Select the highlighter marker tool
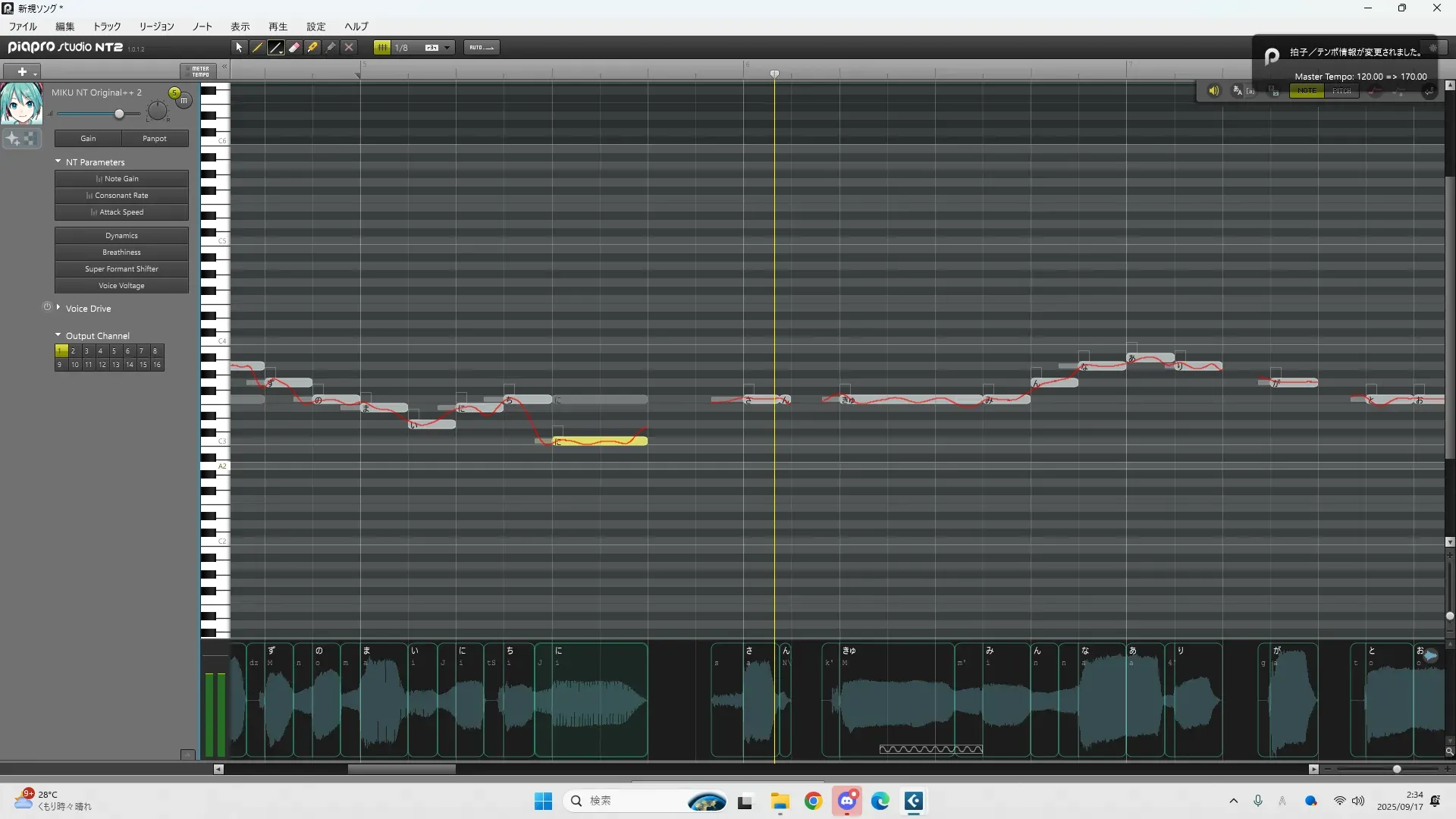This screenshot has width=1456, height=819. [x=312, y=47]
